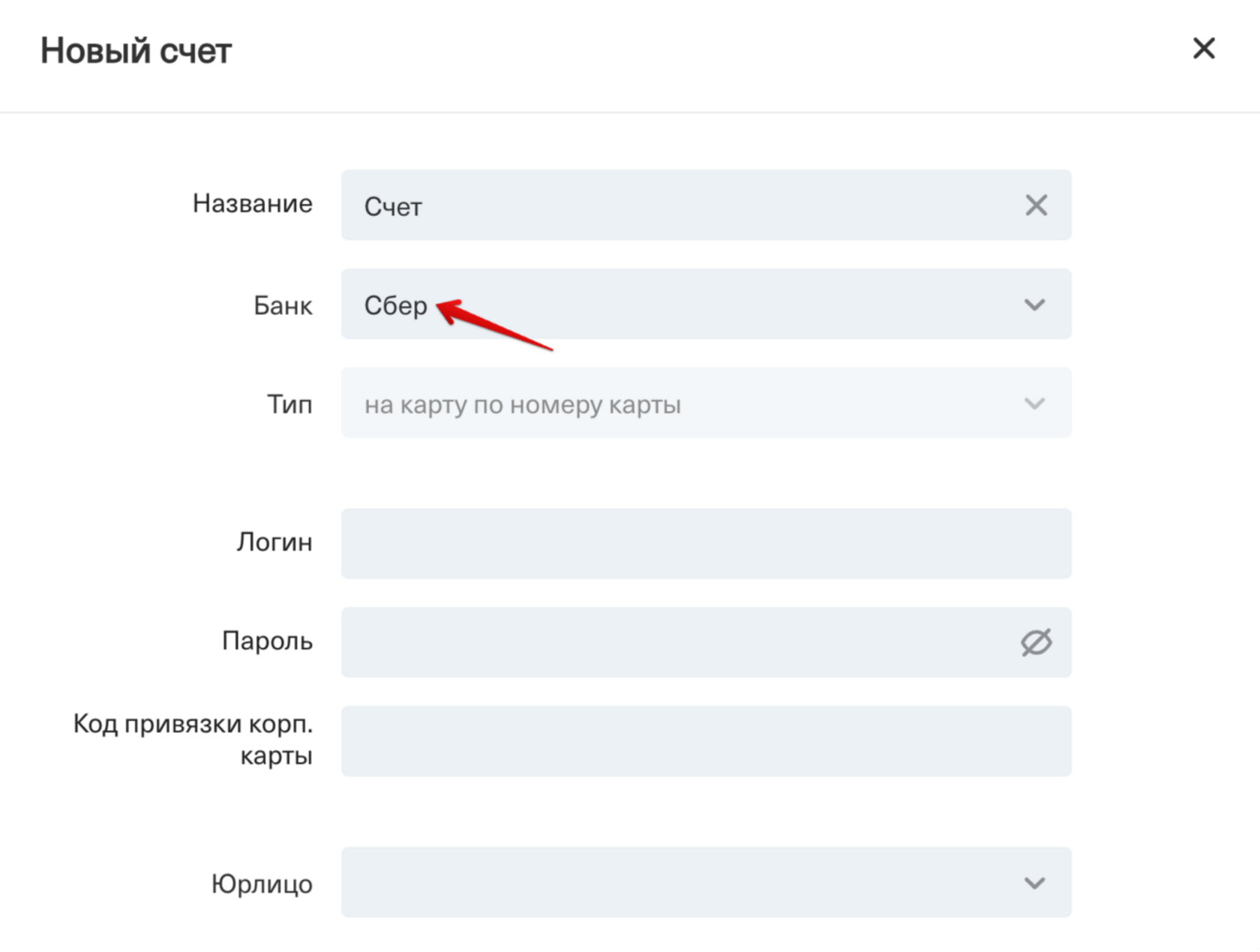
Task: Open the Банк selector showing Сбер
Action: 675,305
